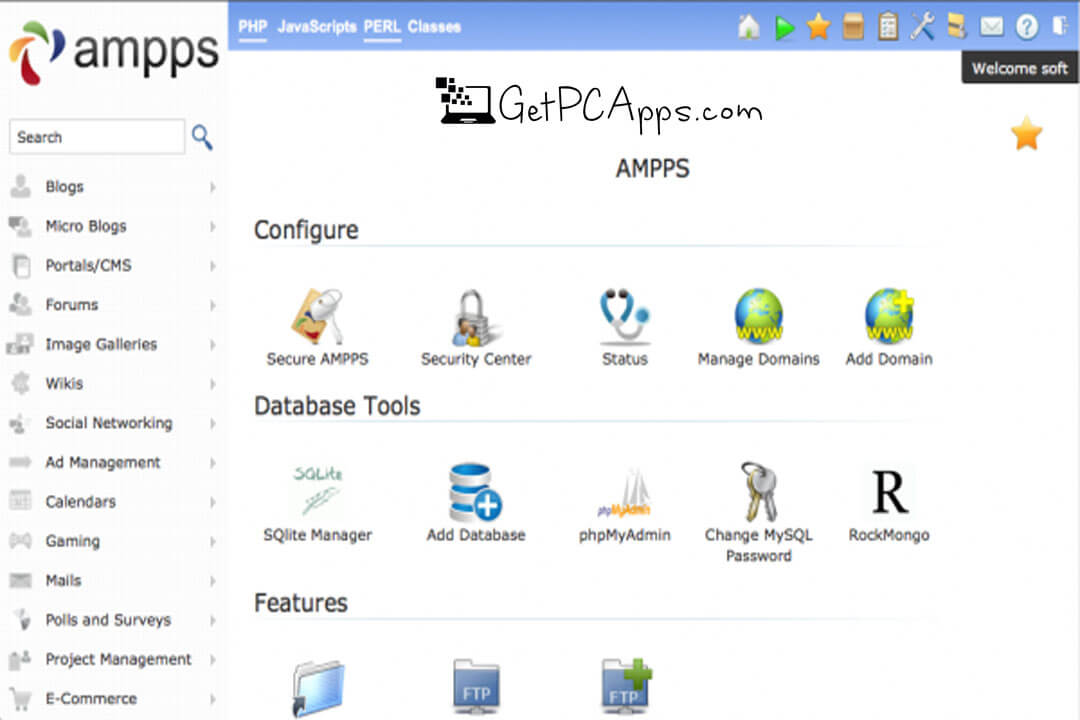Go to Home via house icon

click(x=749, y=27)
